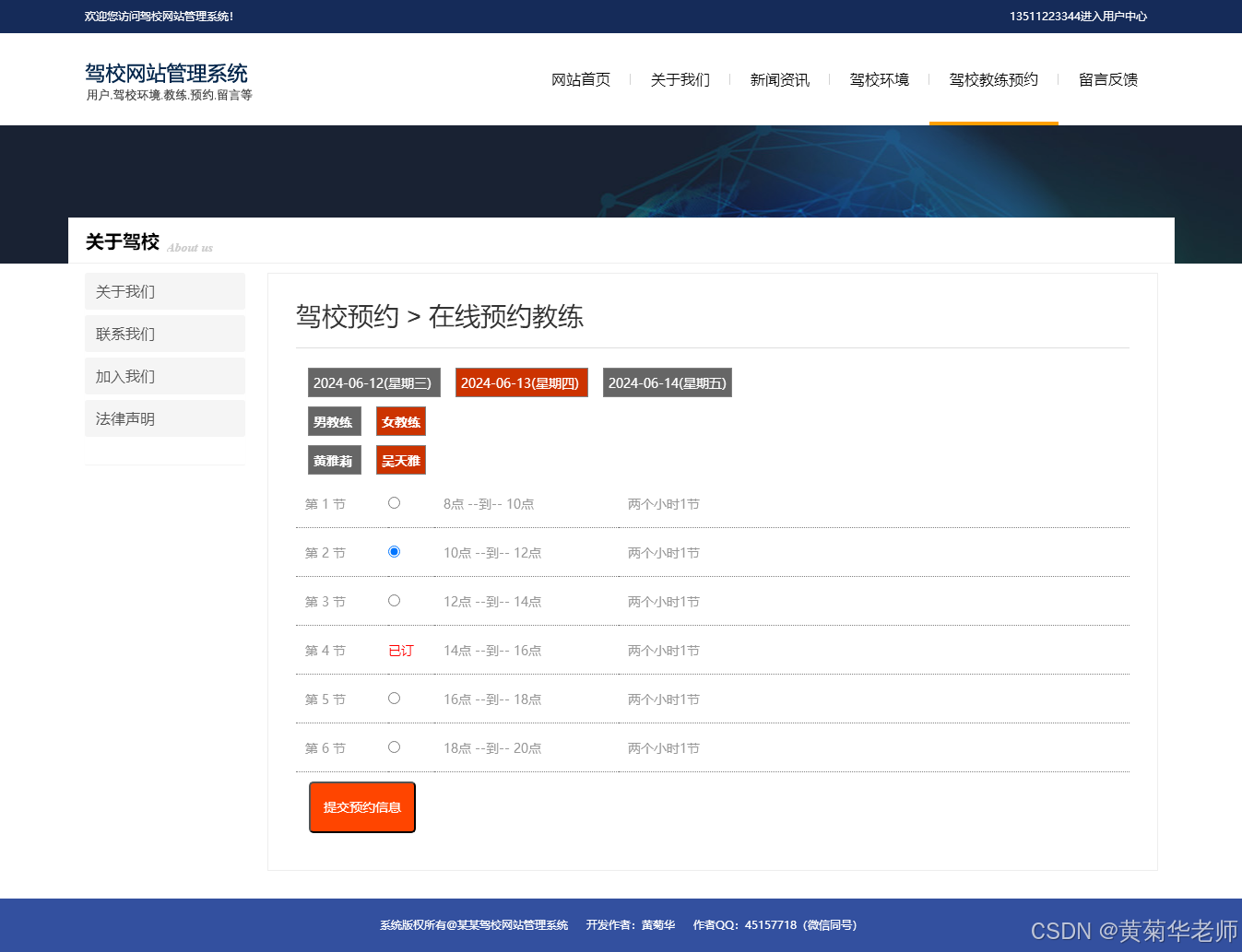
Task: Click footer text 系统版权所有@某某驾校网站管理系统
Action: [x=474, y=925]
